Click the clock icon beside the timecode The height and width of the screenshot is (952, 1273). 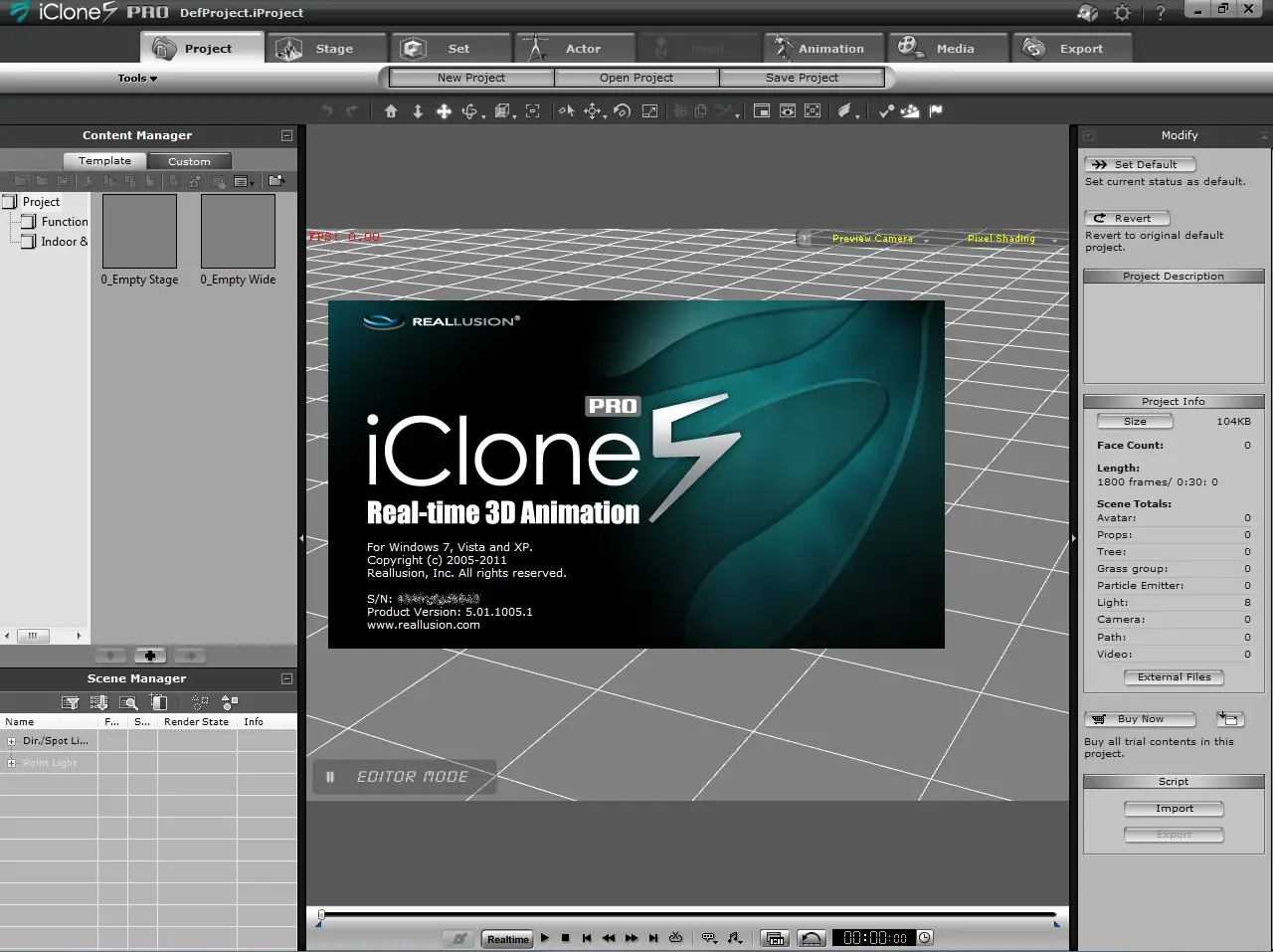(x=925, y=938)
